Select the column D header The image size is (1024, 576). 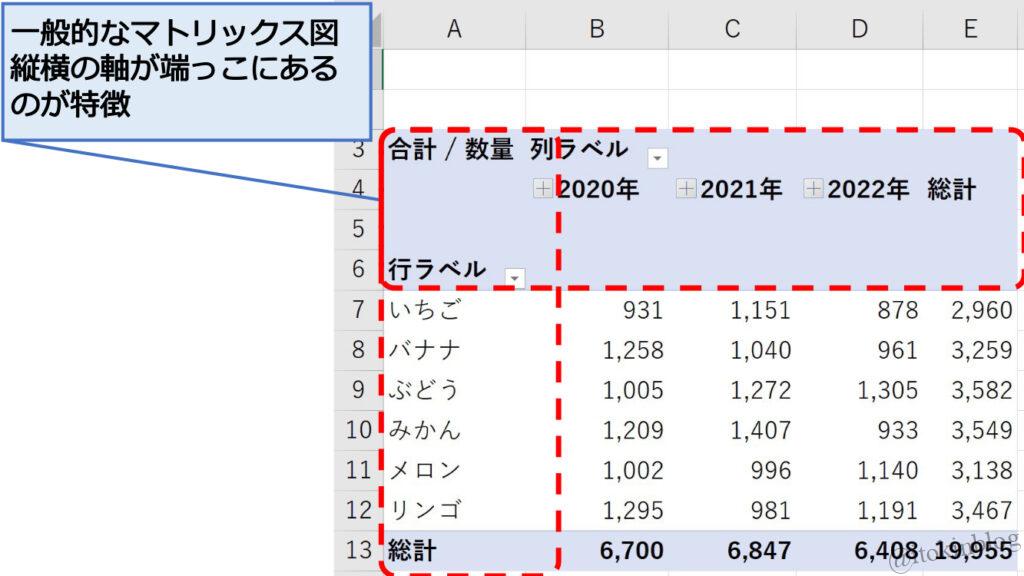859,30
